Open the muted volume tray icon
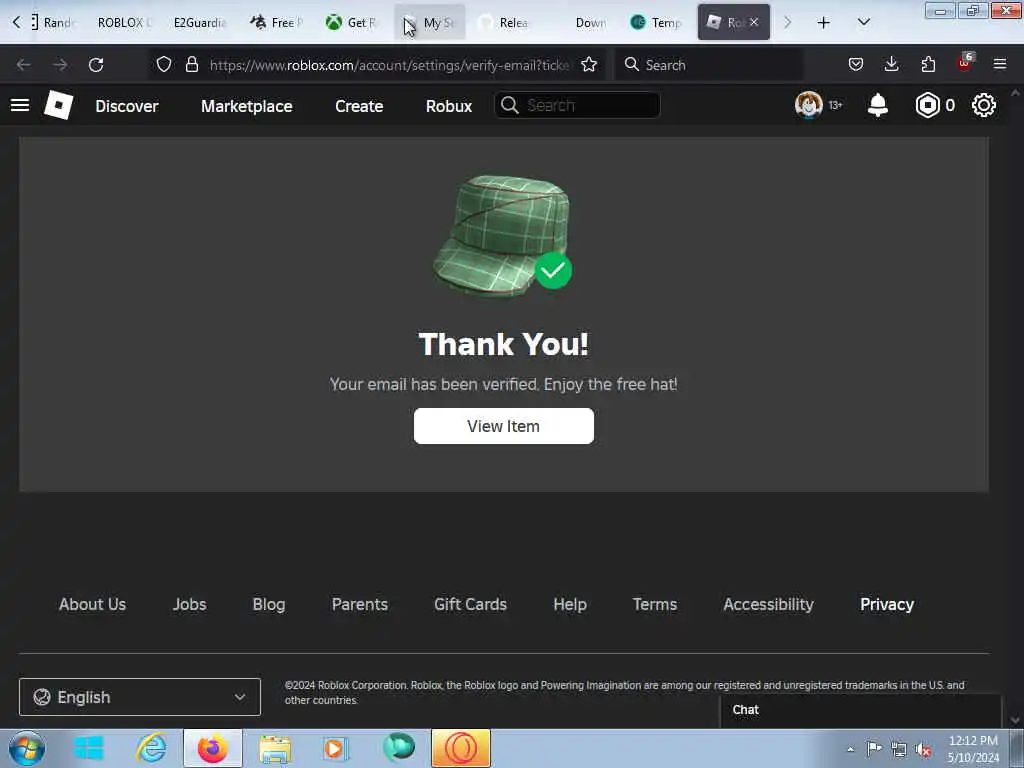 (923, 750)
